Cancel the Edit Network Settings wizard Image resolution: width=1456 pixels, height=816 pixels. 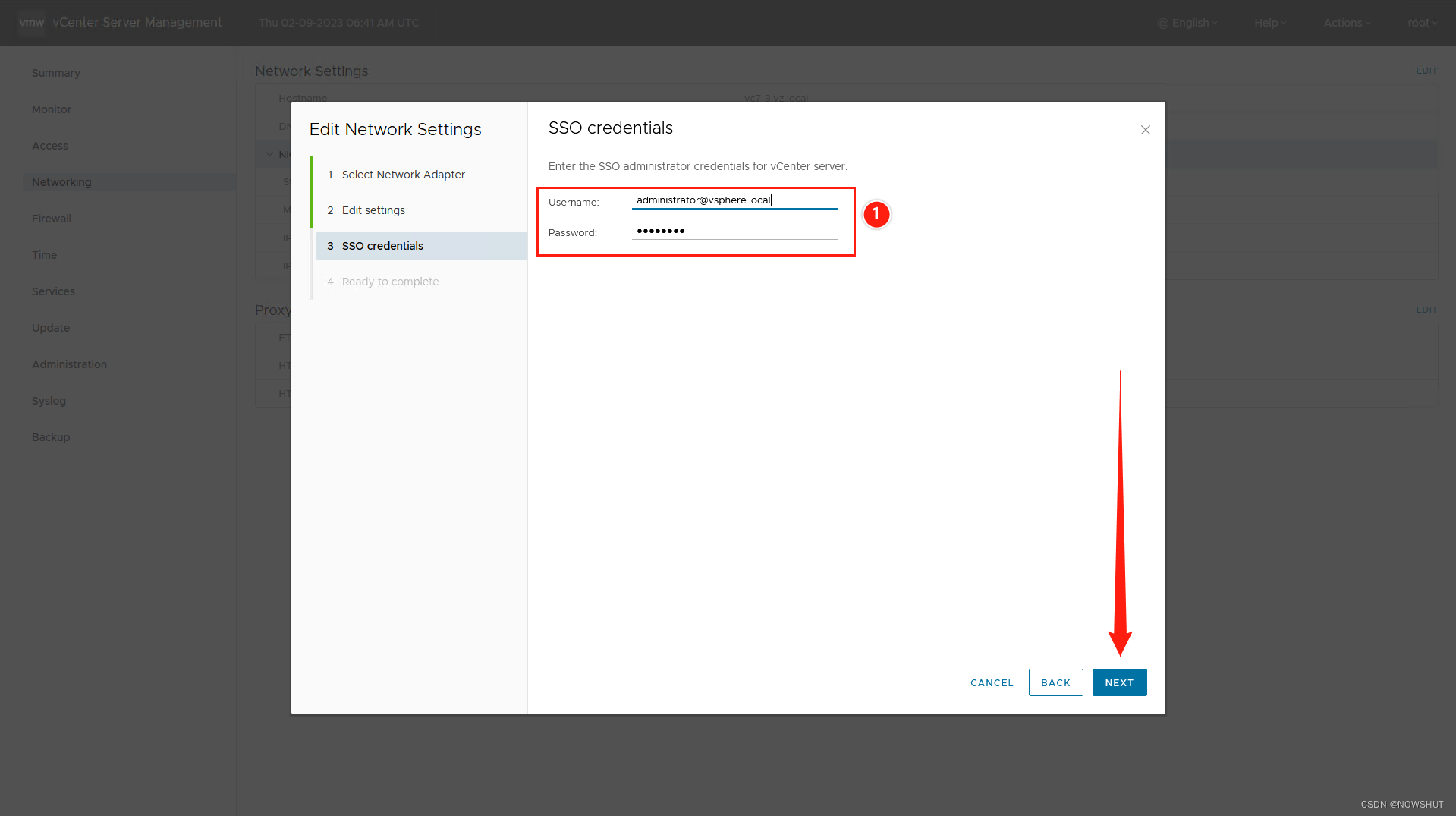992,682
